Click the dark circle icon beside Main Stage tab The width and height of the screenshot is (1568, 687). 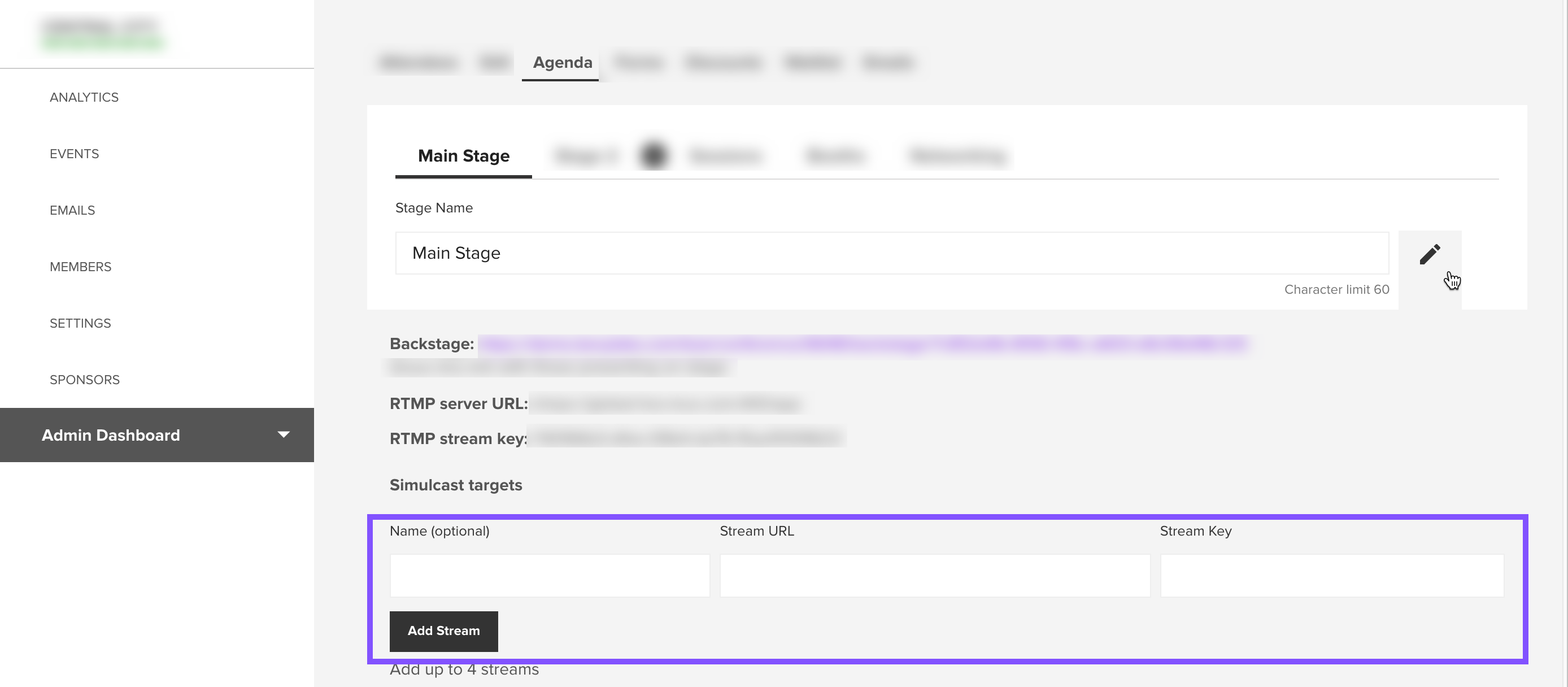point(654,155)
